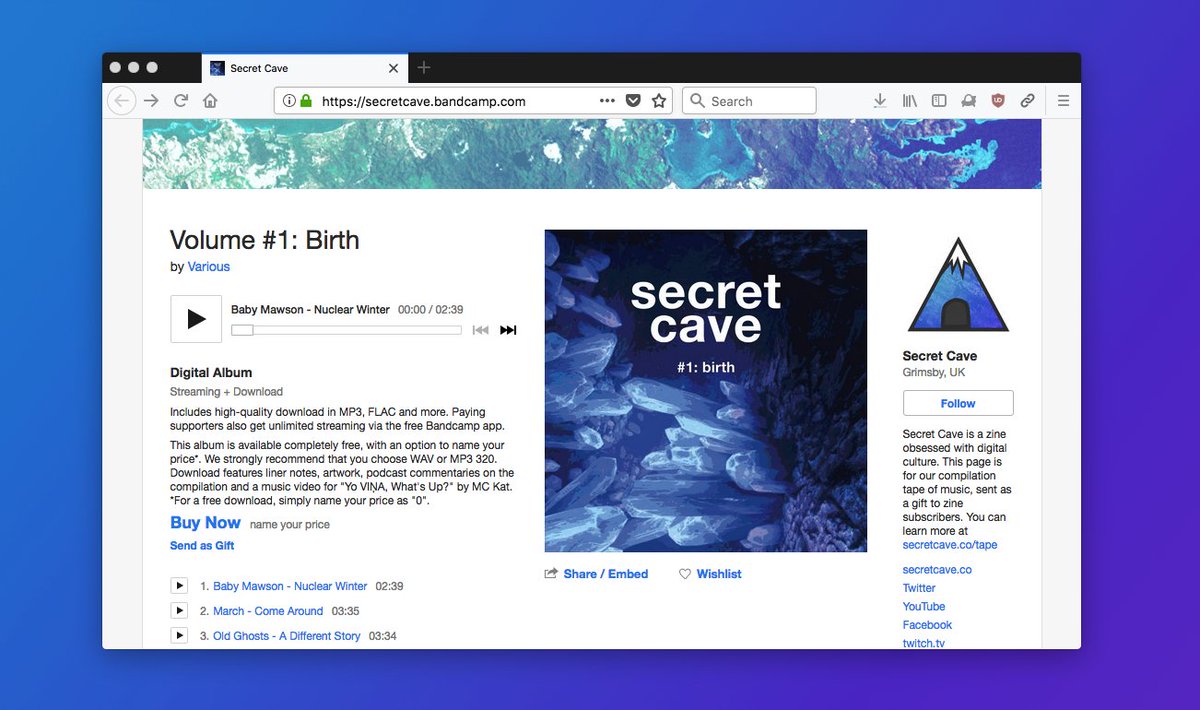This screenshot has width=1200, height=710.
Task: Select the Secret Cave browser tab
Action: [304, 68]
